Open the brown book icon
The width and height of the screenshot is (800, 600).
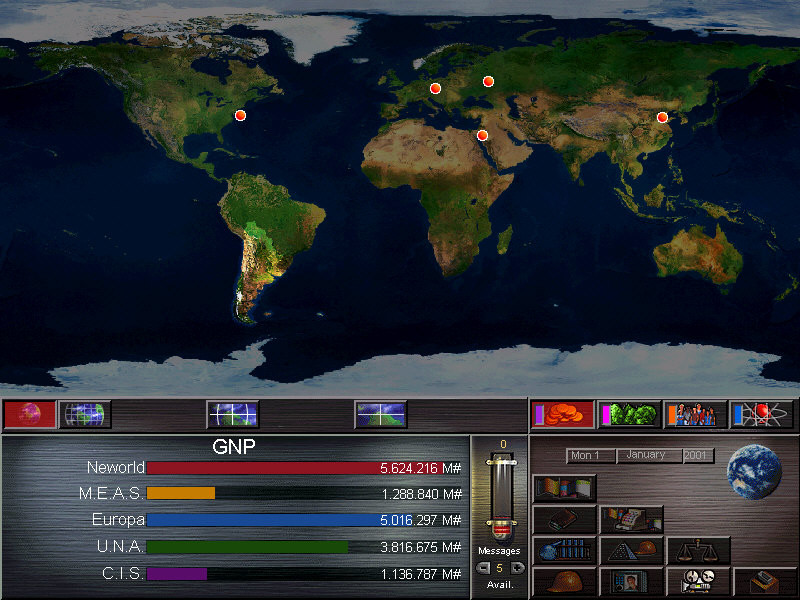(564, 520)
